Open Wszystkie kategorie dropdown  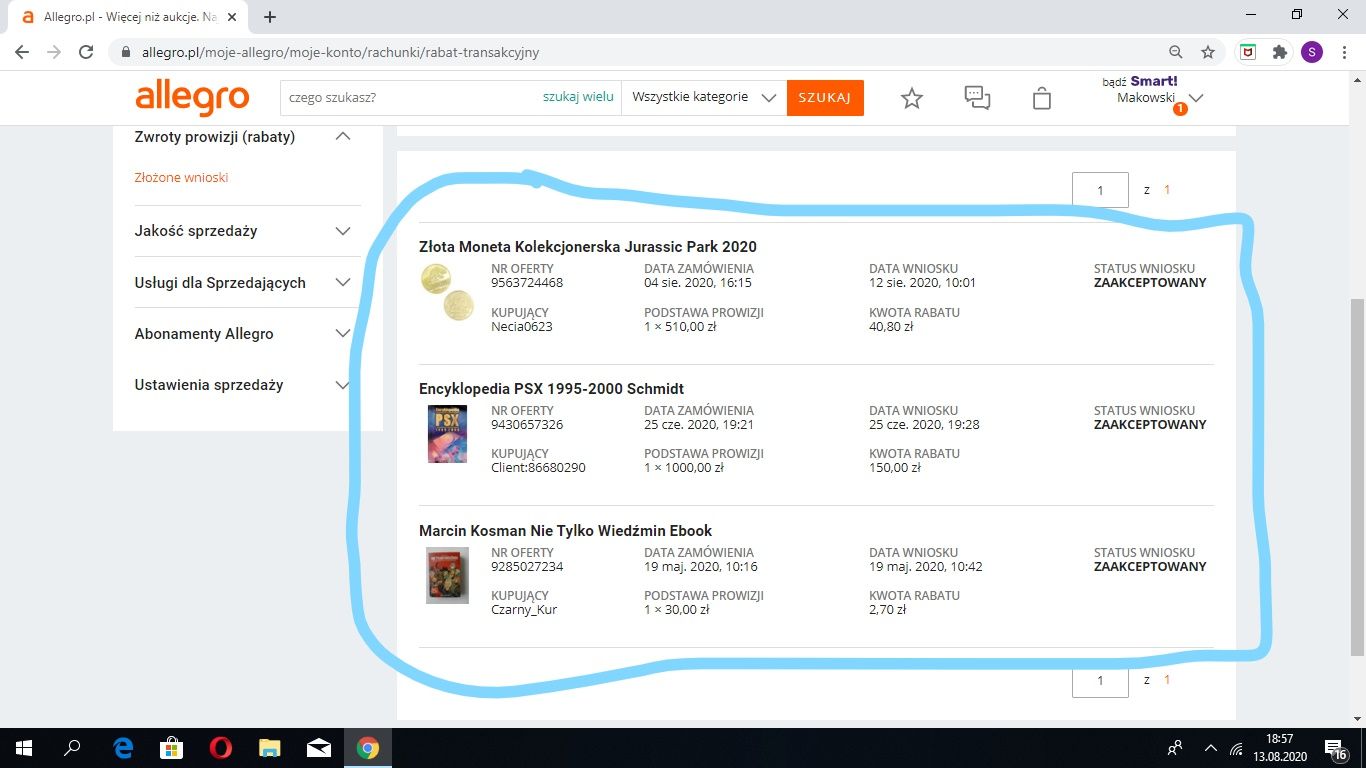704,98
